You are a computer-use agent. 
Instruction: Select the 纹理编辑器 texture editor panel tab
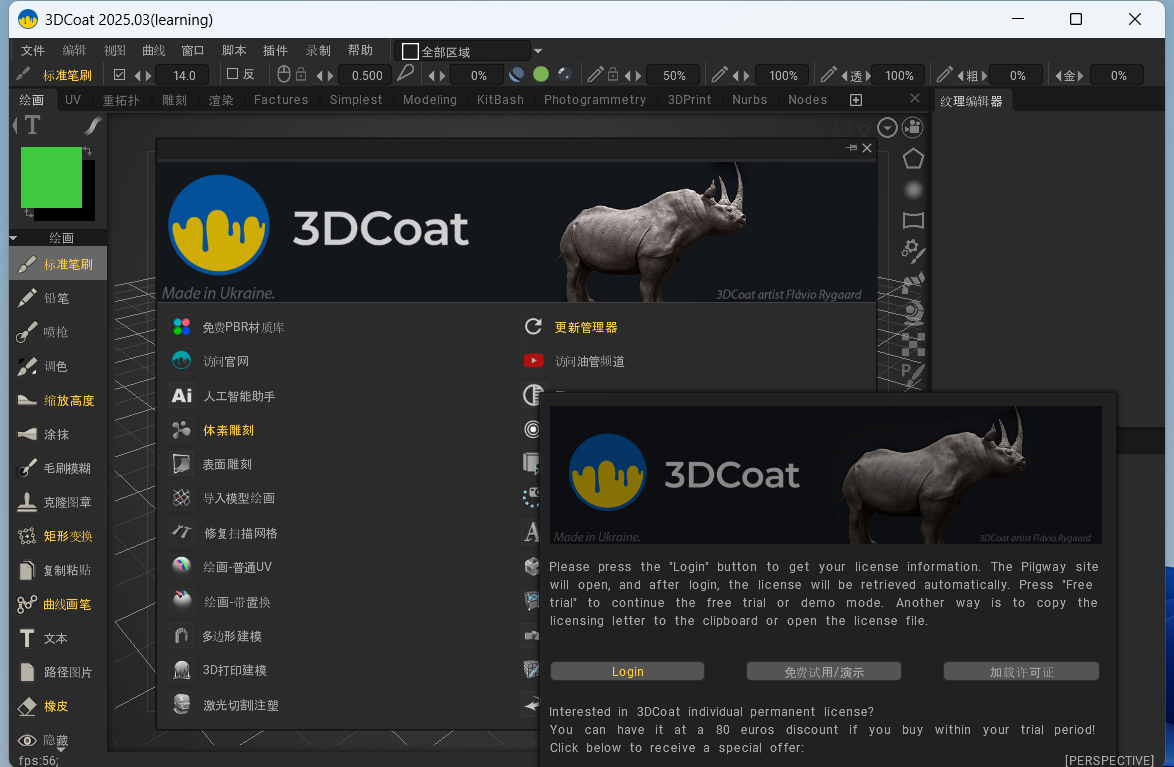point(971,101)
